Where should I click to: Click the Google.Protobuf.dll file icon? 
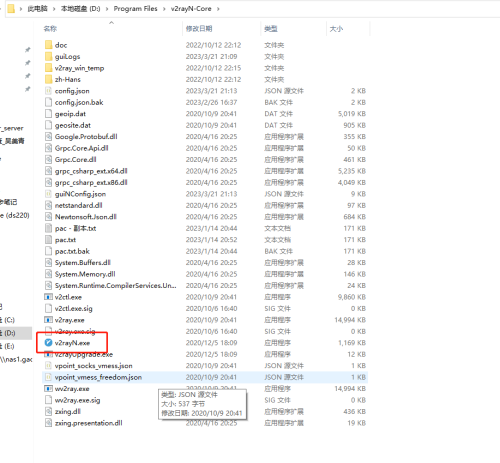click(49, 137)
